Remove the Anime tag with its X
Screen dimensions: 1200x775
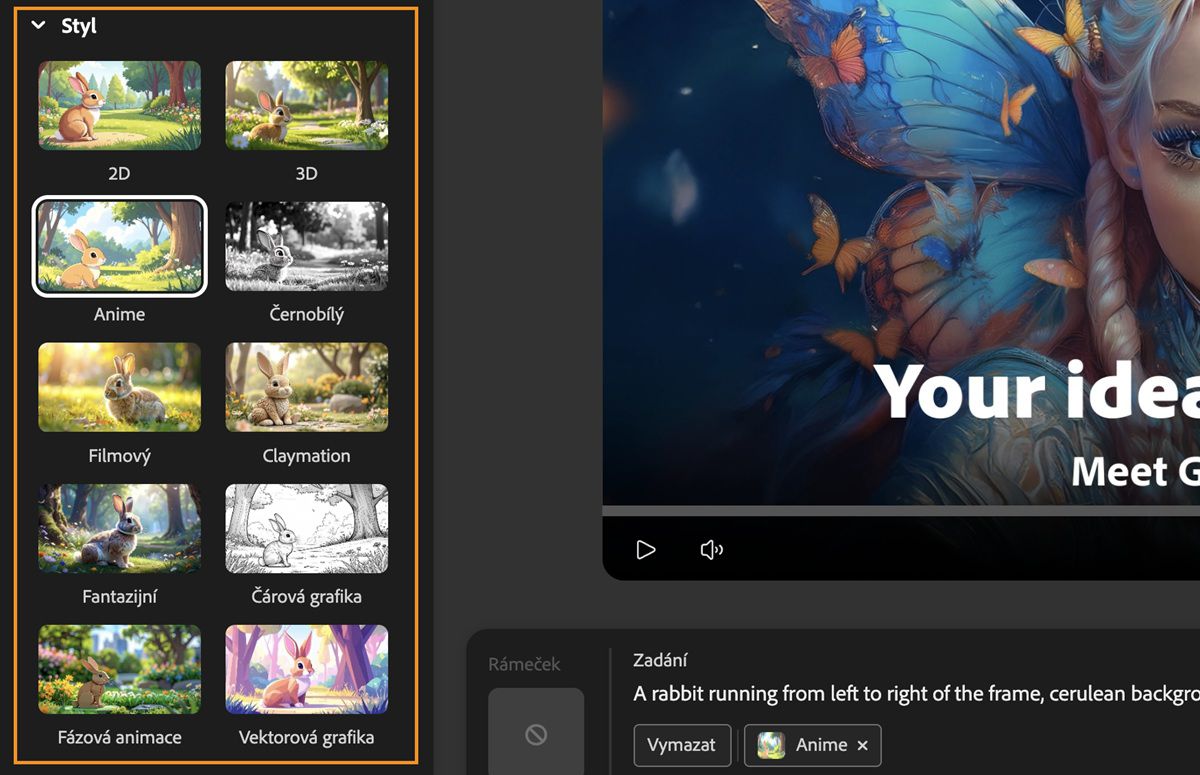tap(862, 745)
